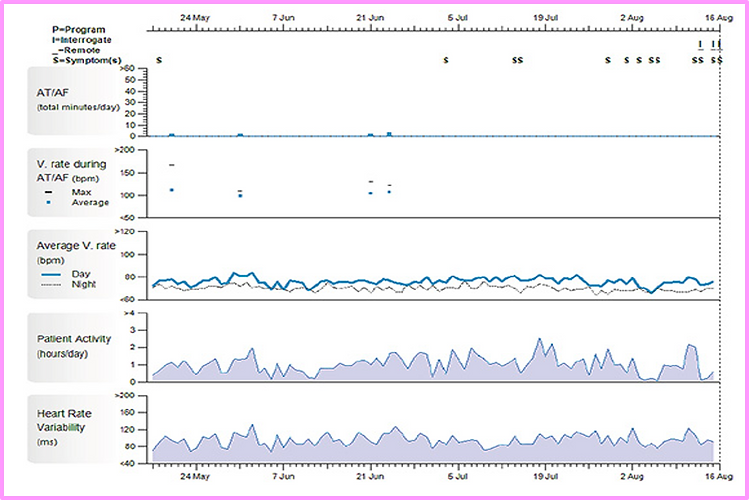
Task: Click the dotted Night line legend swatch
Action: (x=51, y=285)
